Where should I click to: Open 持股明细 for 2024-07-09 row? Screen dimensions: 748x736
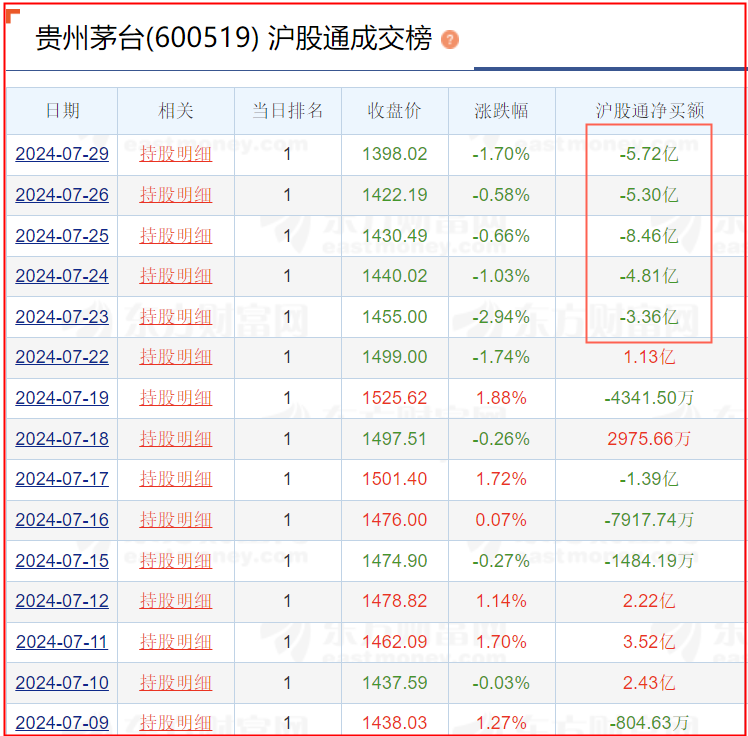point(176,723)
